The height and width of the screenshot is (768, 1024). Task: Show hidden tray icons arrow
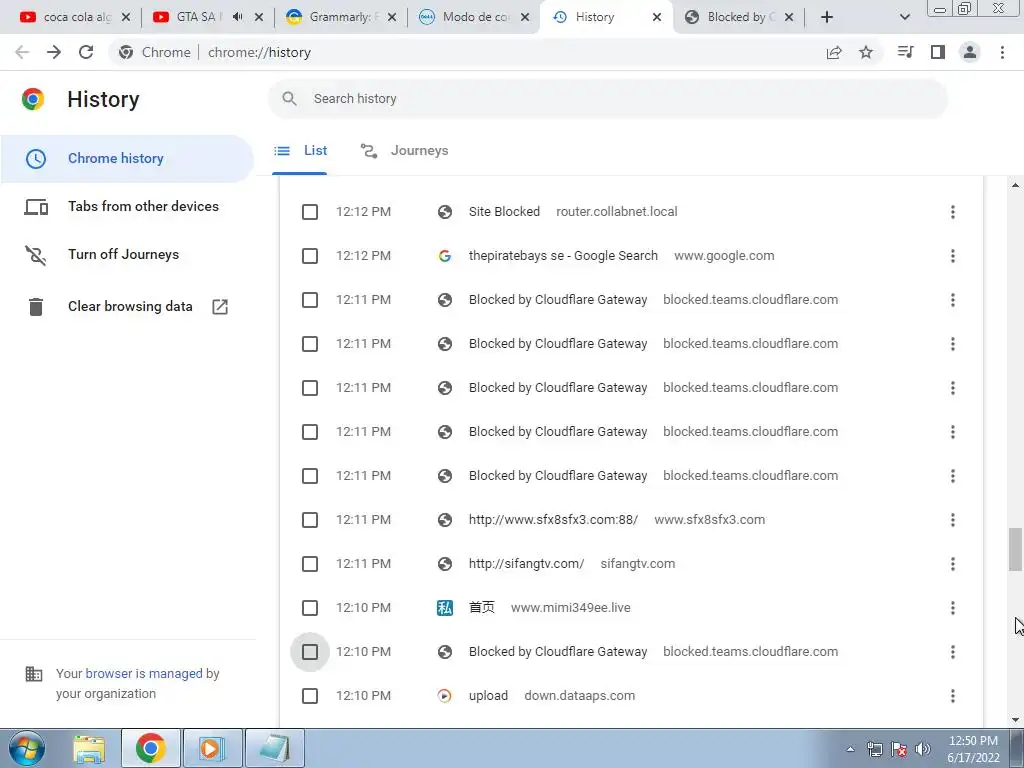pos(850,749)
